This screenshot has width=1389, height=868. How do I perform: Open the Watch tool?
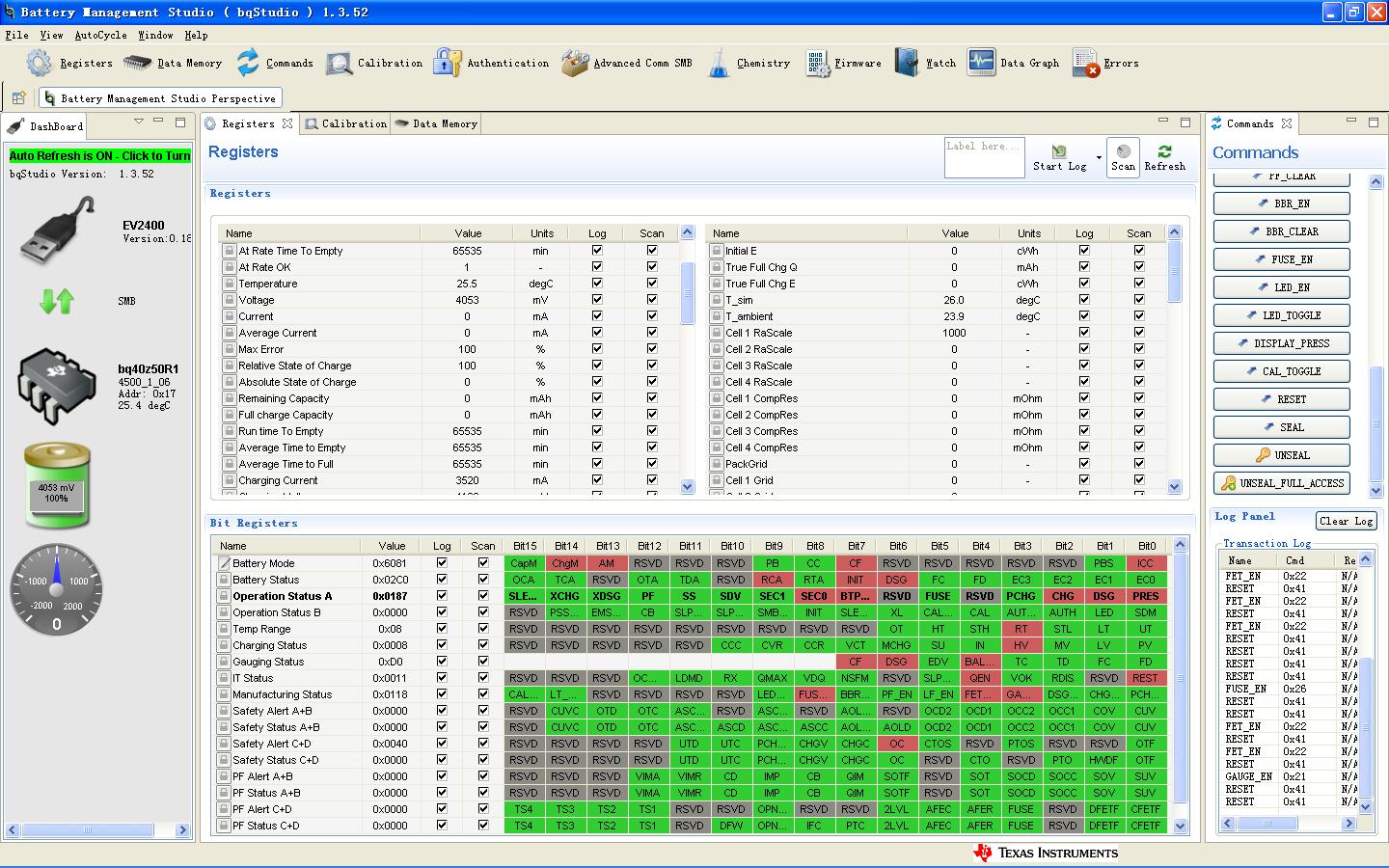[907, 63]
